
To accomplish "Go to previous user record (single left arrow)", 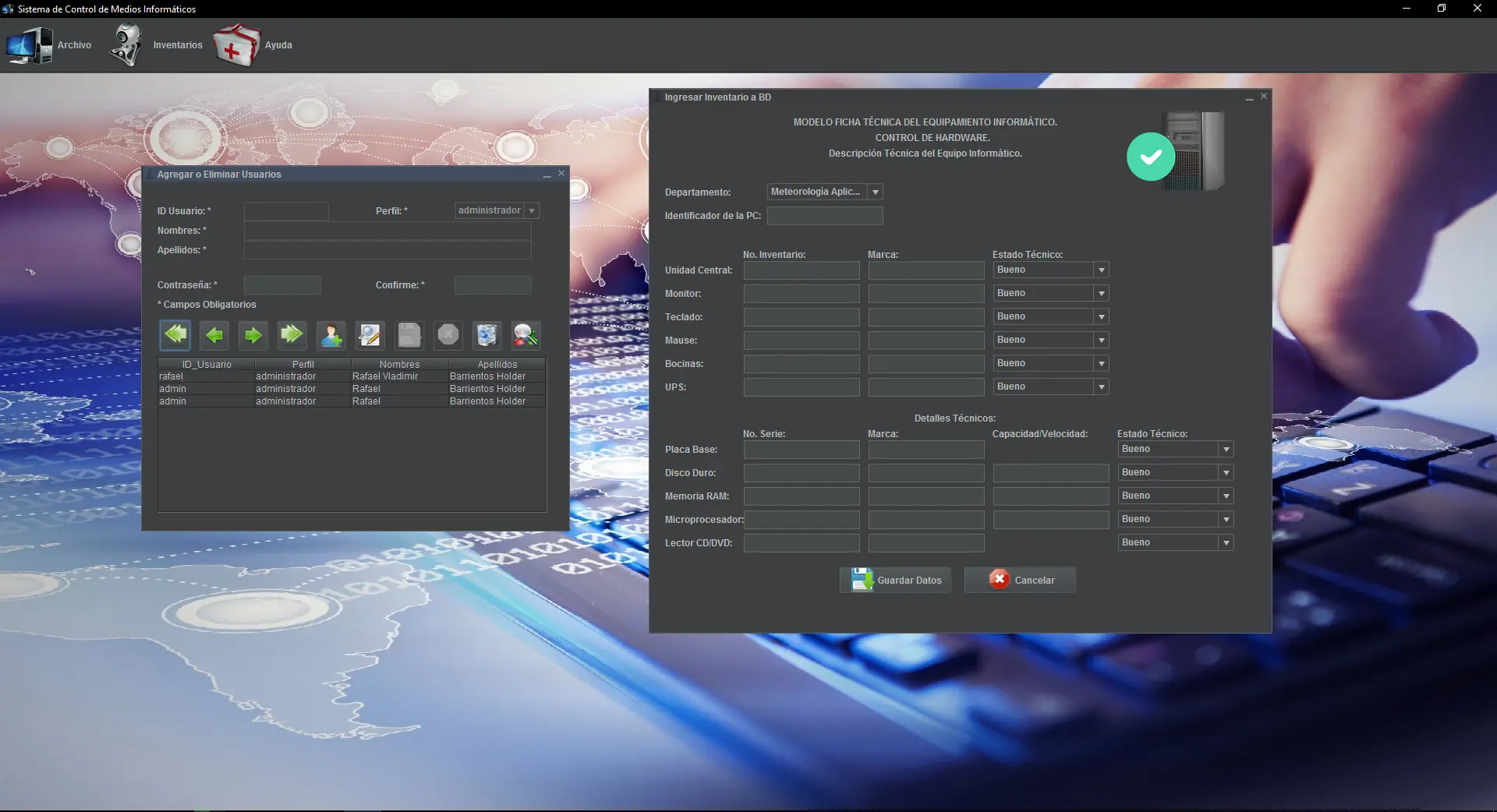I will 214,335.
